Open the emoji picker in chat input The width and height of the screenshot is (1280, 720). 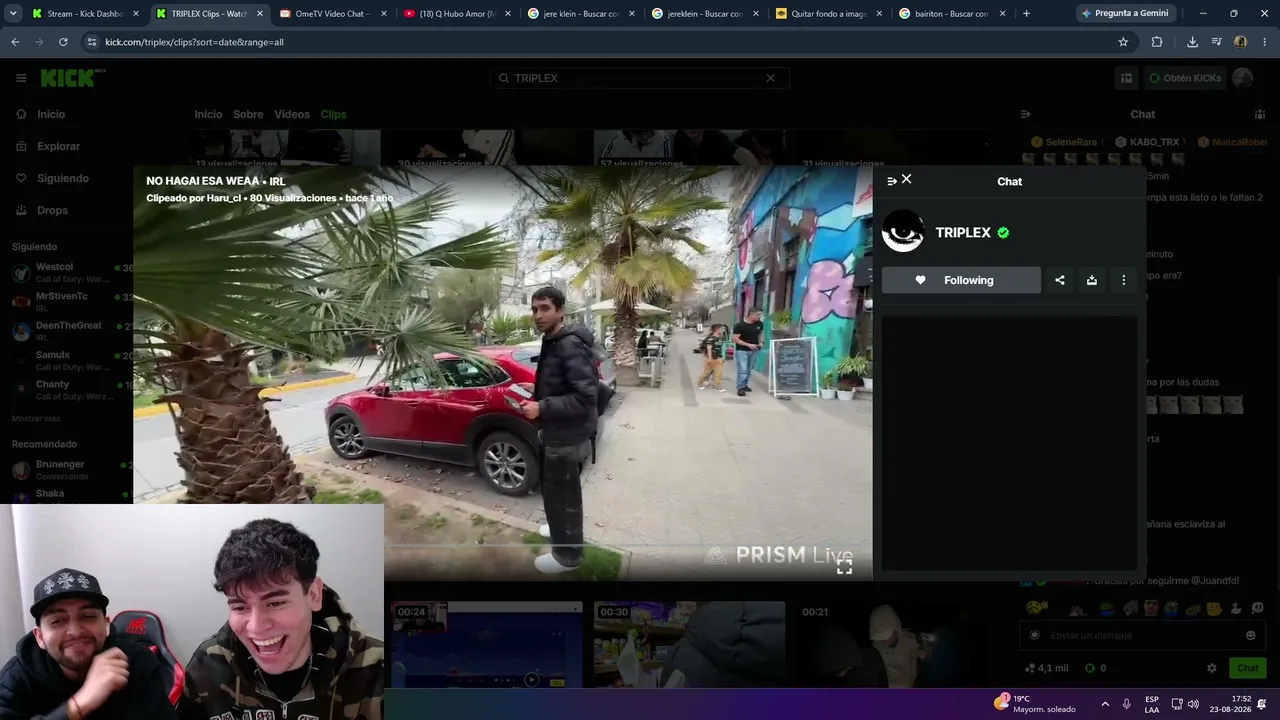(x=1250, y=635)
